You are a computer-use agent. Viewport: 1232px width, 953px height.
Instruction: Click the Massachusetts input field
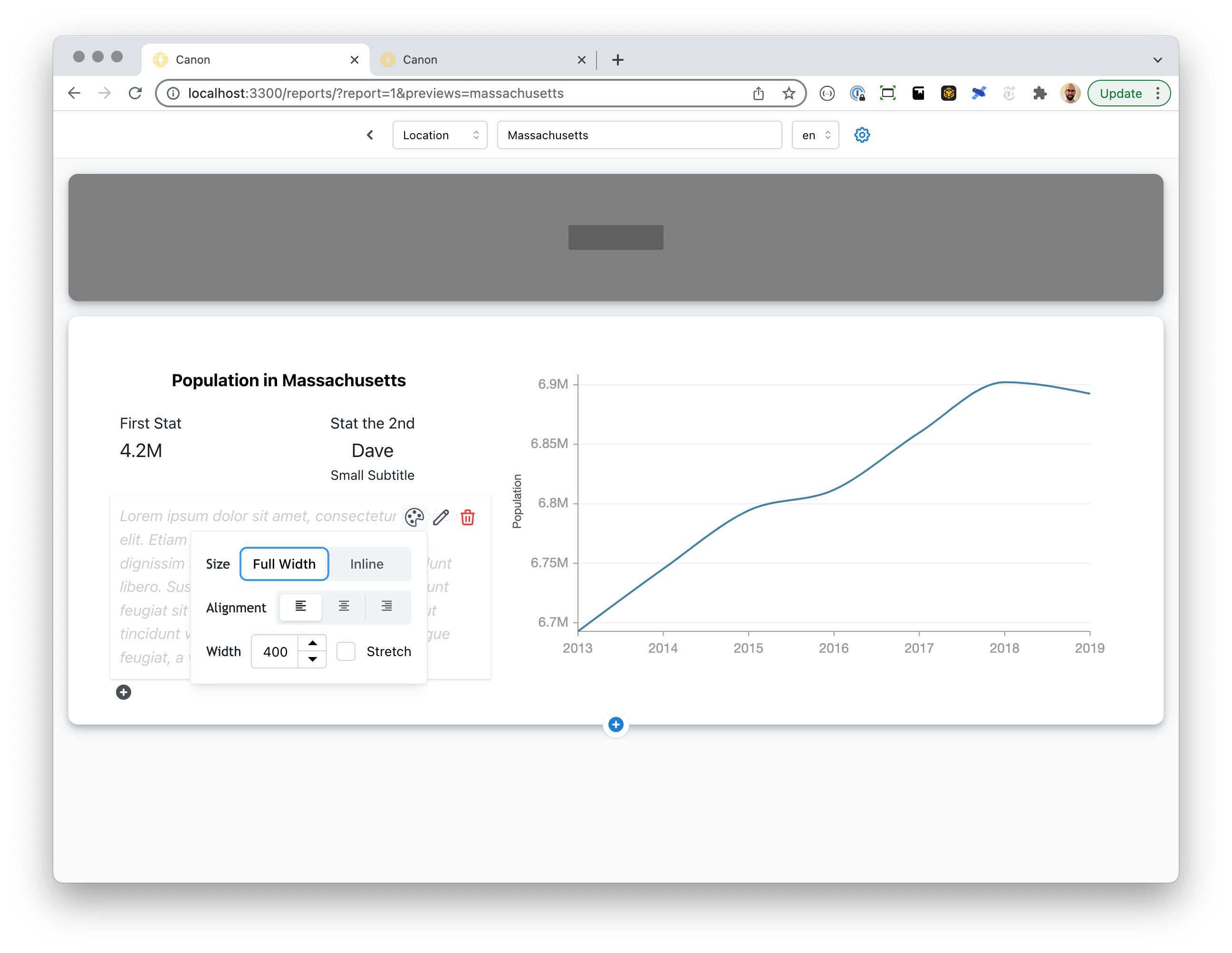[638, 135]
